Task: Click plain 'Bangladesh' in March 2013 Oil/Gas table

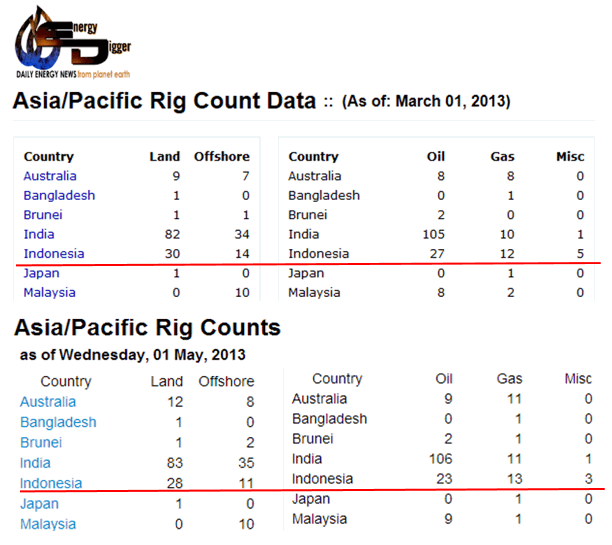Action: click(x=324, y=196)
